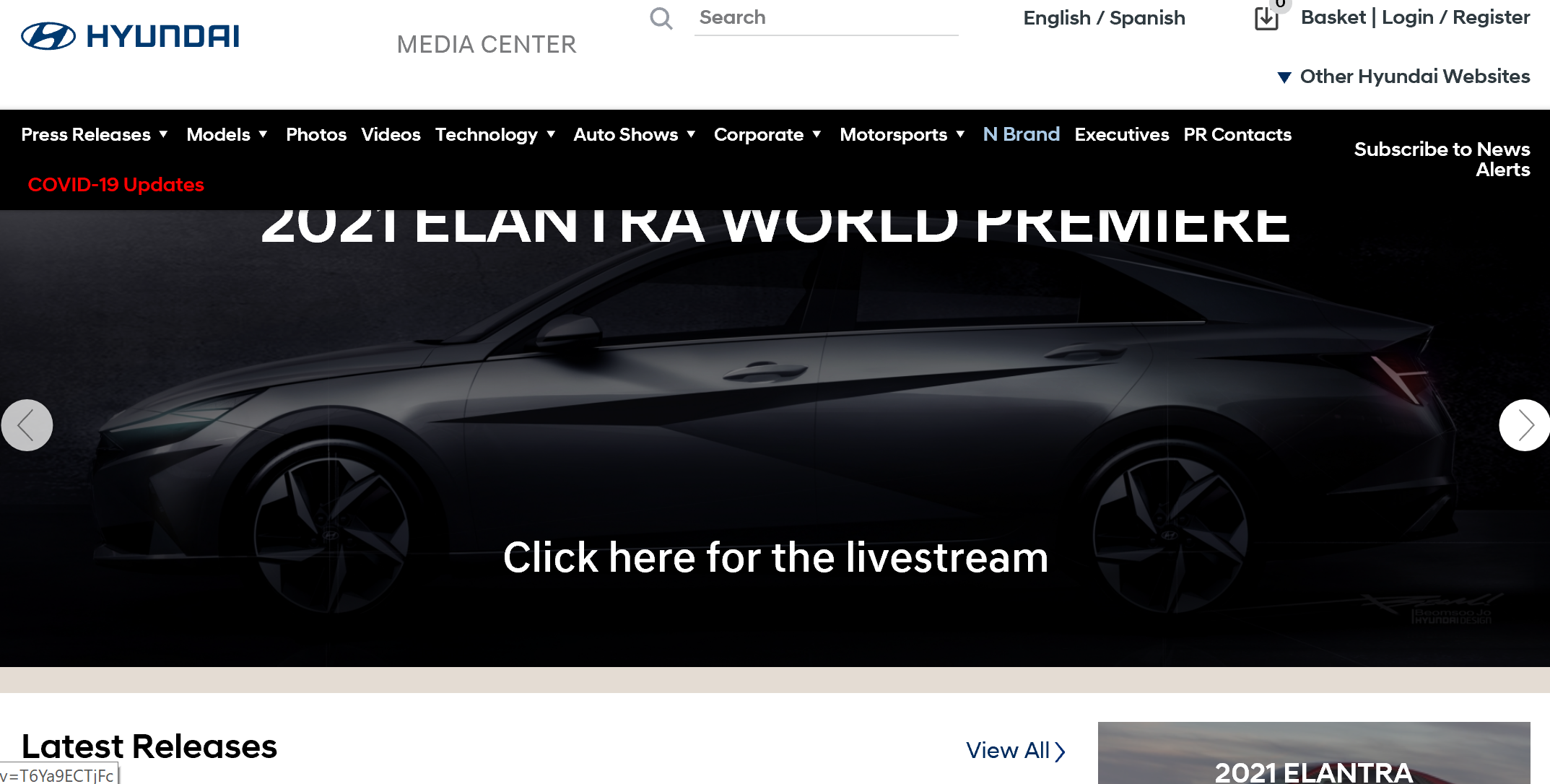Click View All latest releases

pos(1008,751)
